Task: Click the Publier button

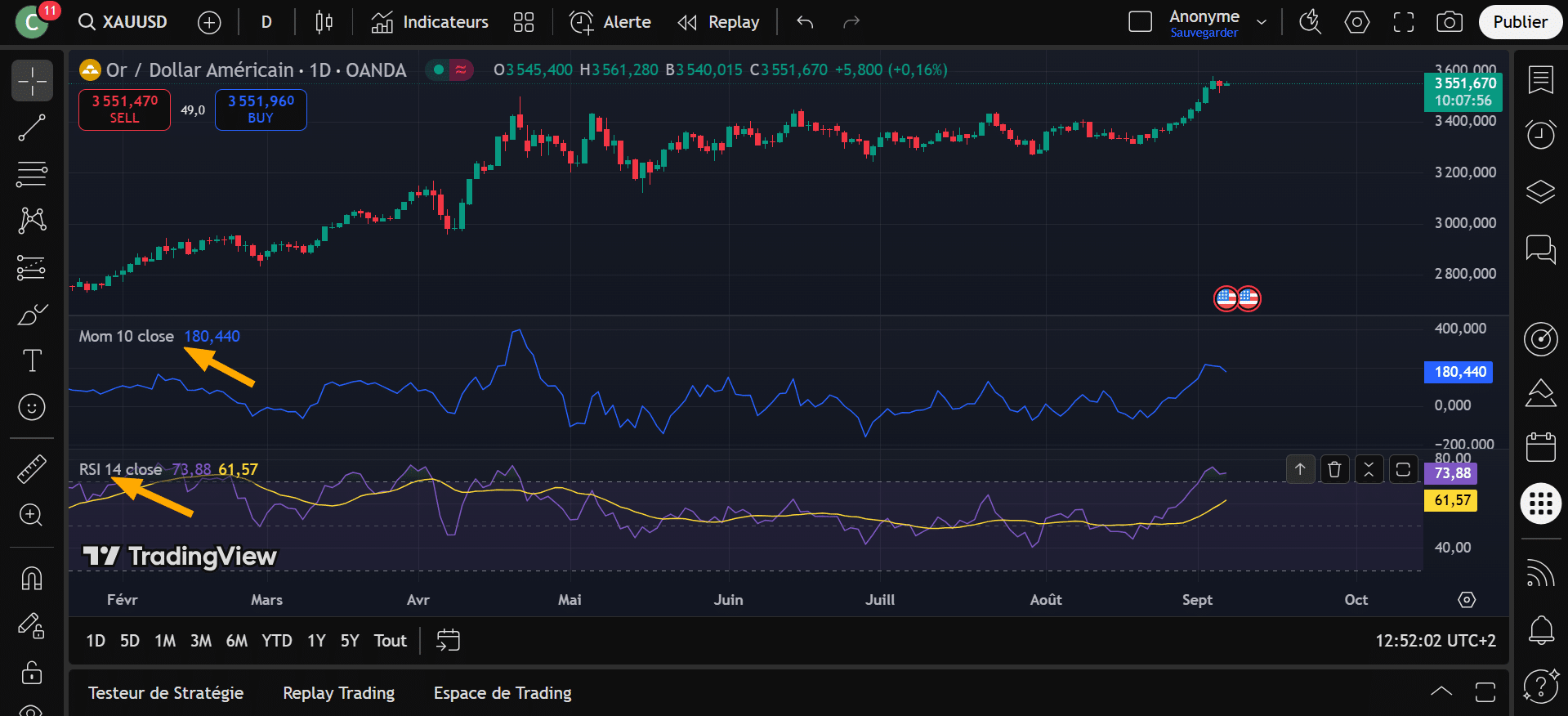Action: pos(1520,22)
